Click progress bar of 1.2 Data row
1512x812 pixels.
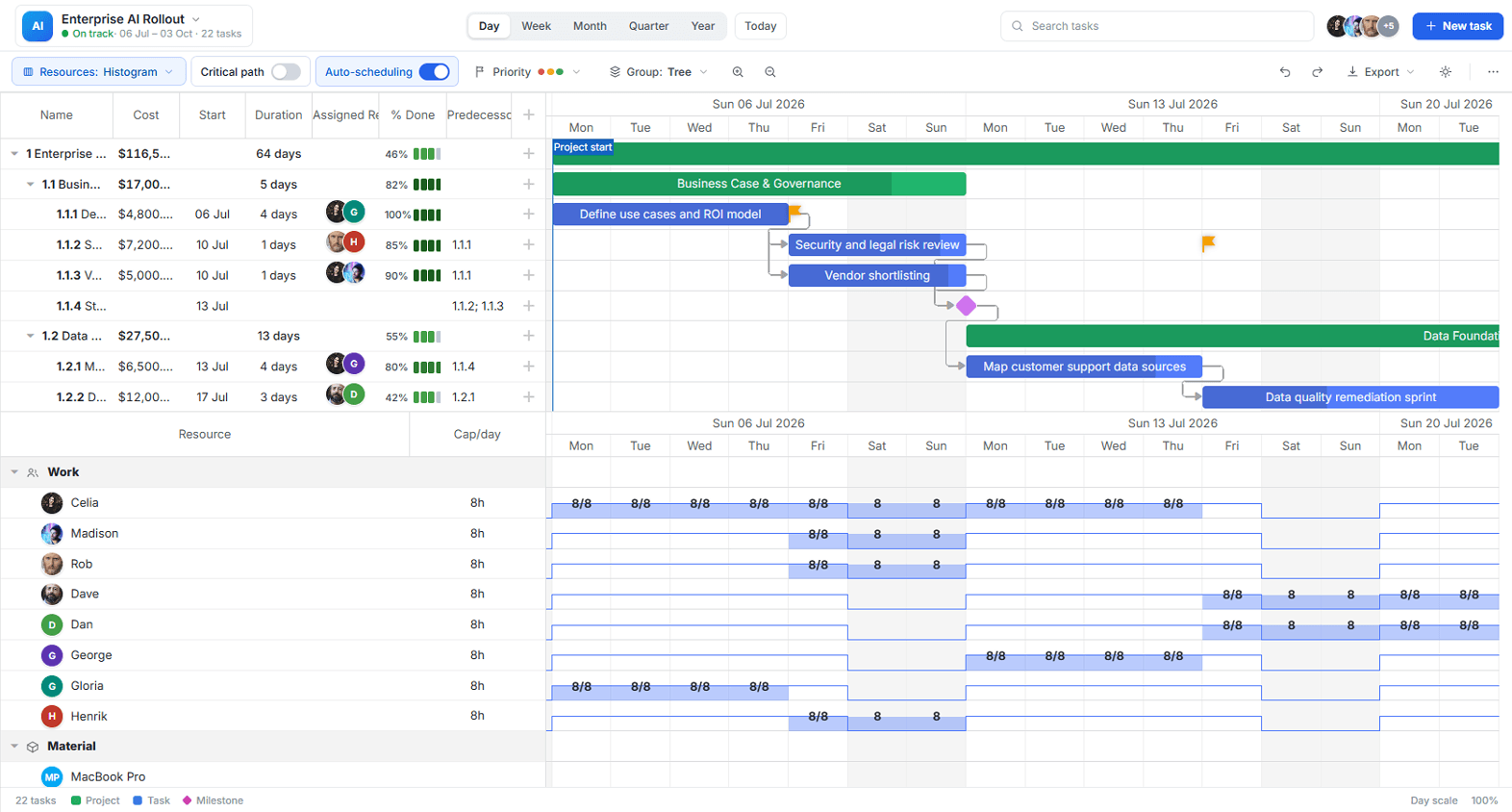coord(427,337)
